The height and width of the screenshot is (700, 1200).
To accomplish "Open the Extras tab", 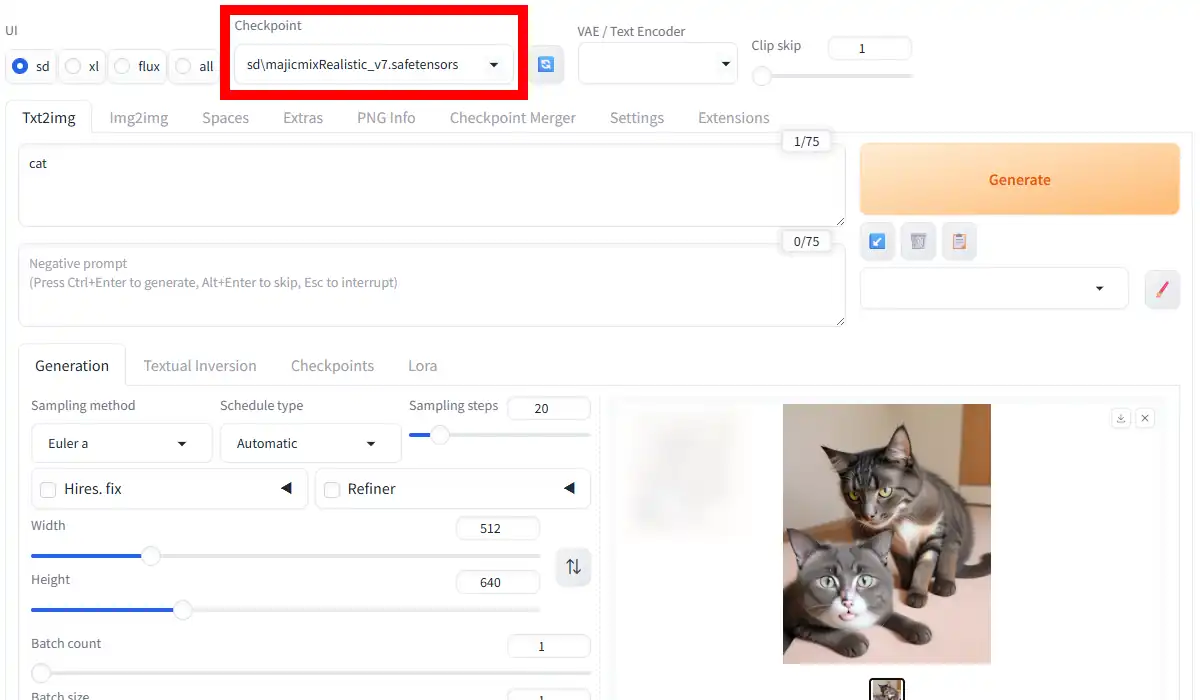I will pos(303,118).
